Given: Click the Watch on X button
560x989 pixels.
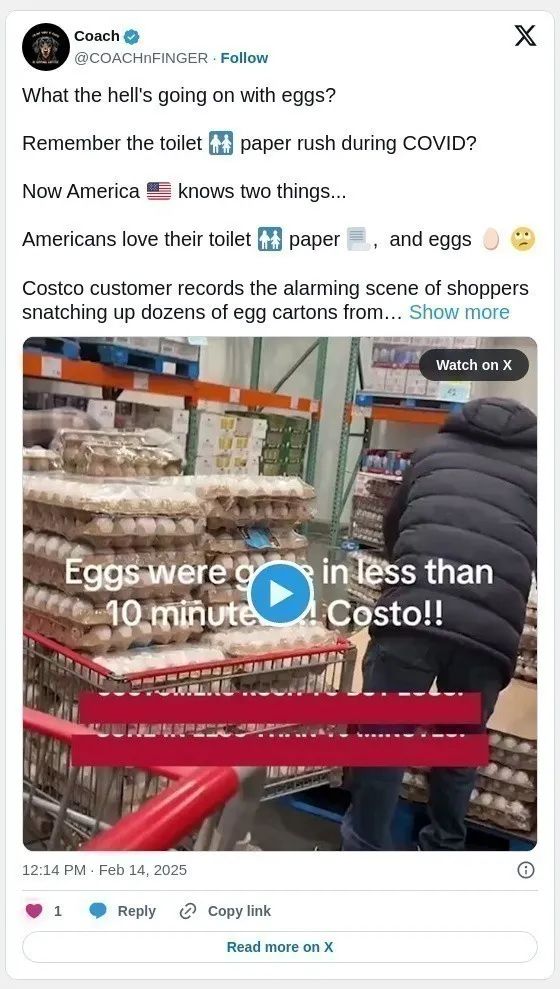Looking at the screenshot, I should click(x=474, y=365).
